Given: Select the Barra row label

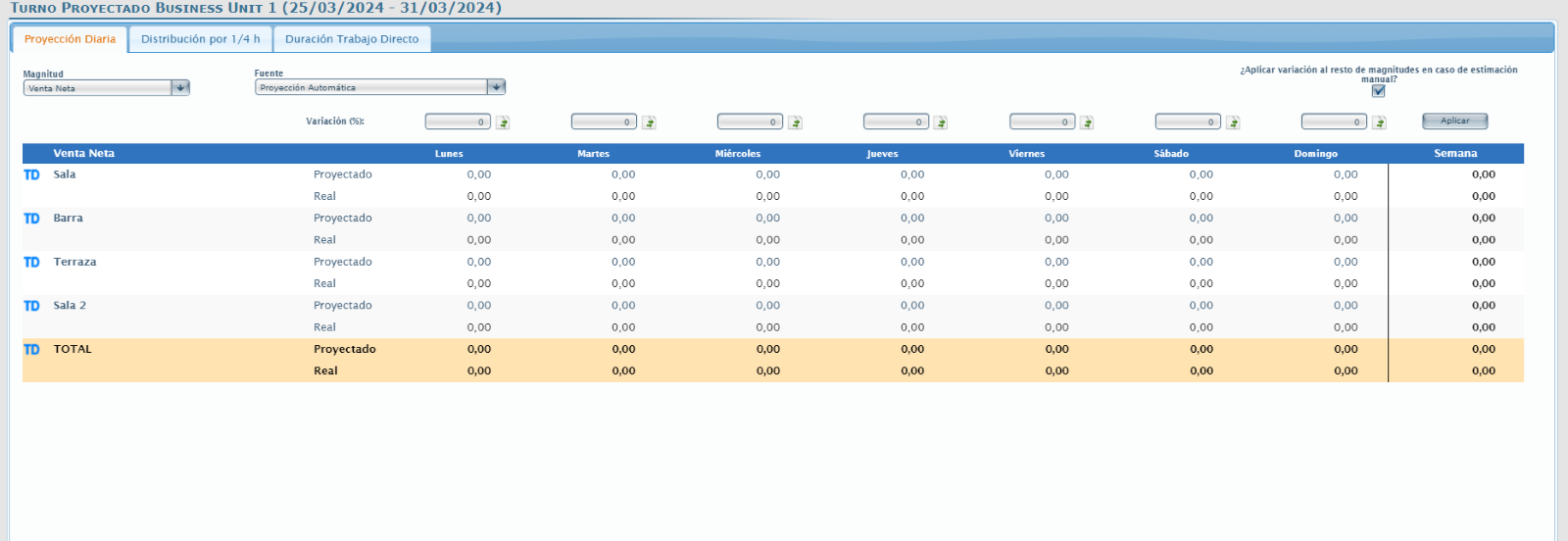Looking at the screenshot, I should coord(69,219).
